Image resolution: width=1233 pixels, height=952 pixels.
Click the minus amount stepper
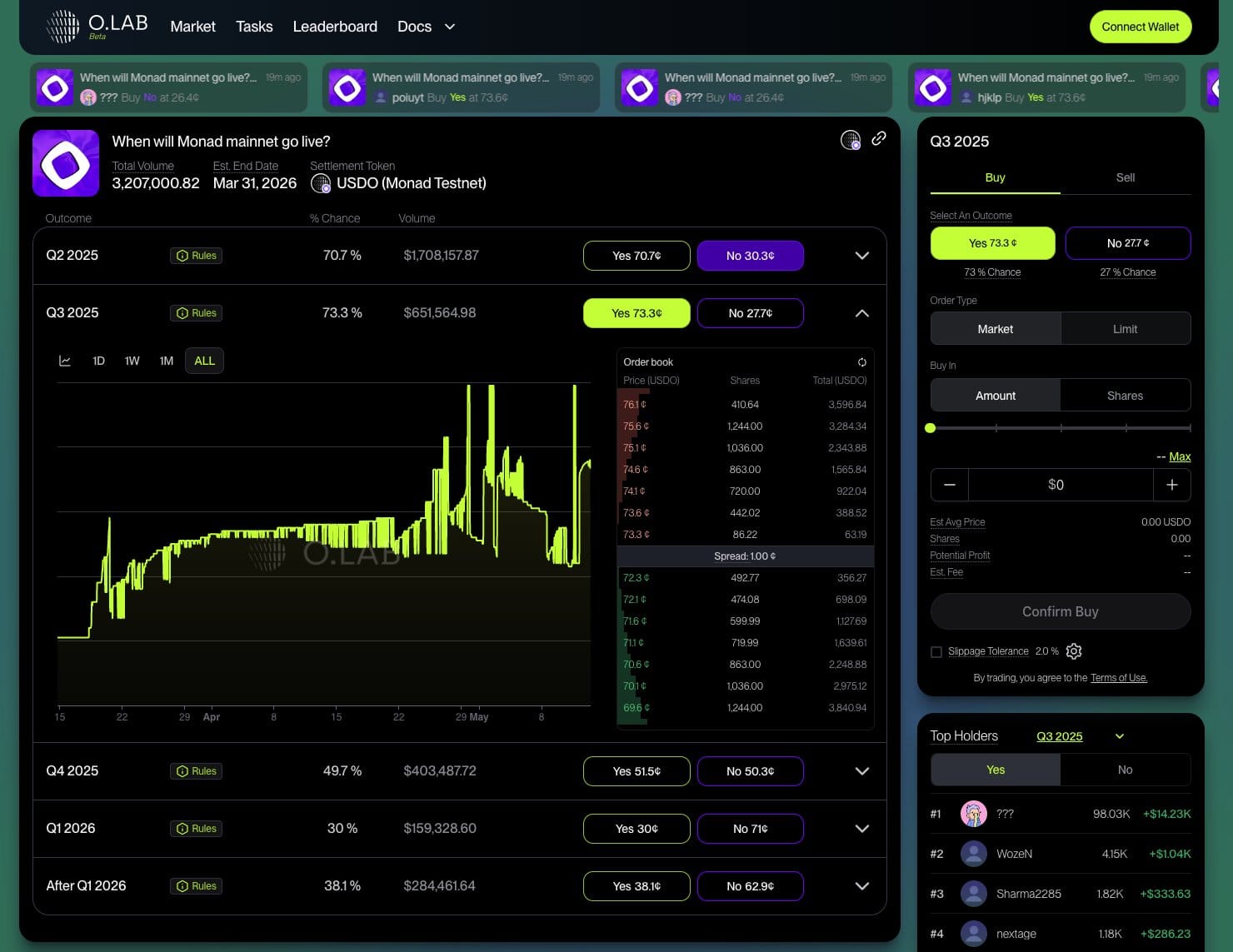pyautogui.click(x=949, y=485)
